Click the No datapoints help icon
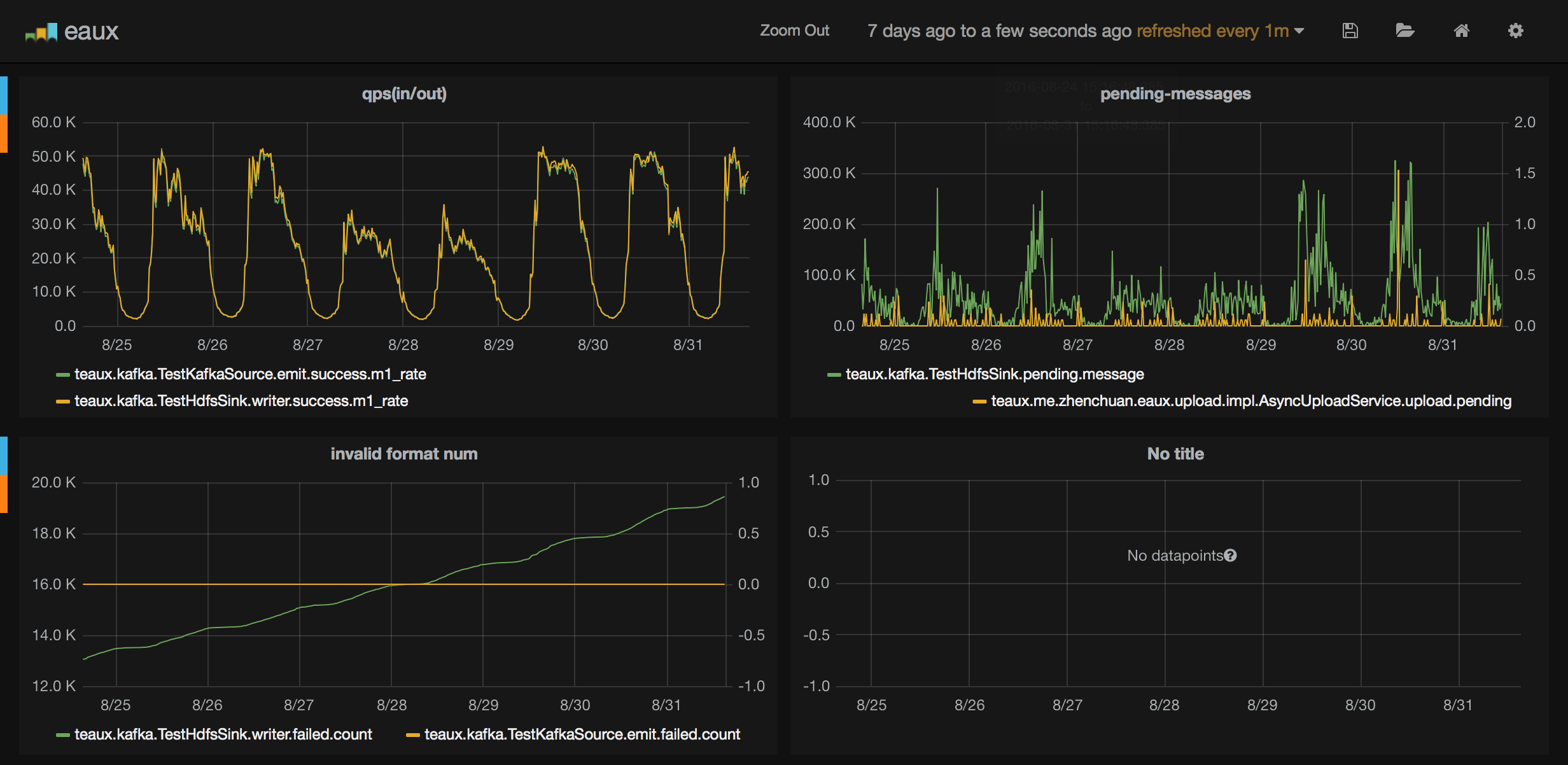 [1231, 556]
